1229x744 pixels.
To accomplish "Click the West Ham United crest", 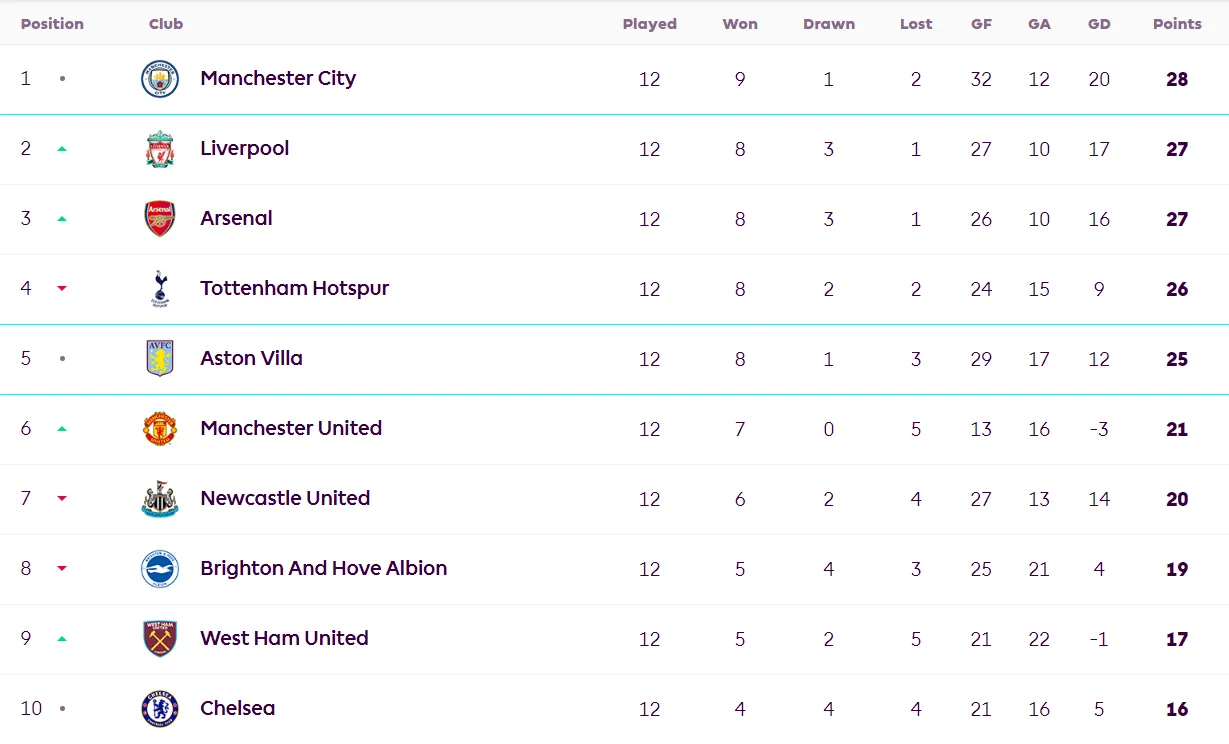I will click(160, 639).
